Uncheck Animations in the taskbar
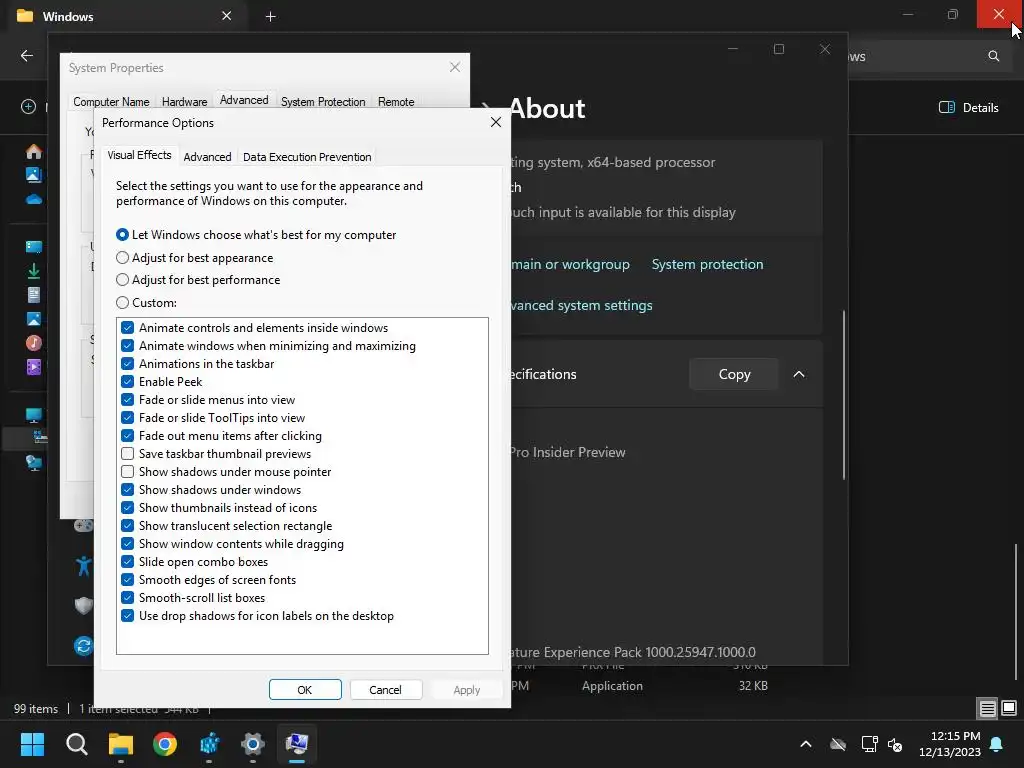Screen dimensions: 1024x768 pyautogui.click(x=127, y=364)
